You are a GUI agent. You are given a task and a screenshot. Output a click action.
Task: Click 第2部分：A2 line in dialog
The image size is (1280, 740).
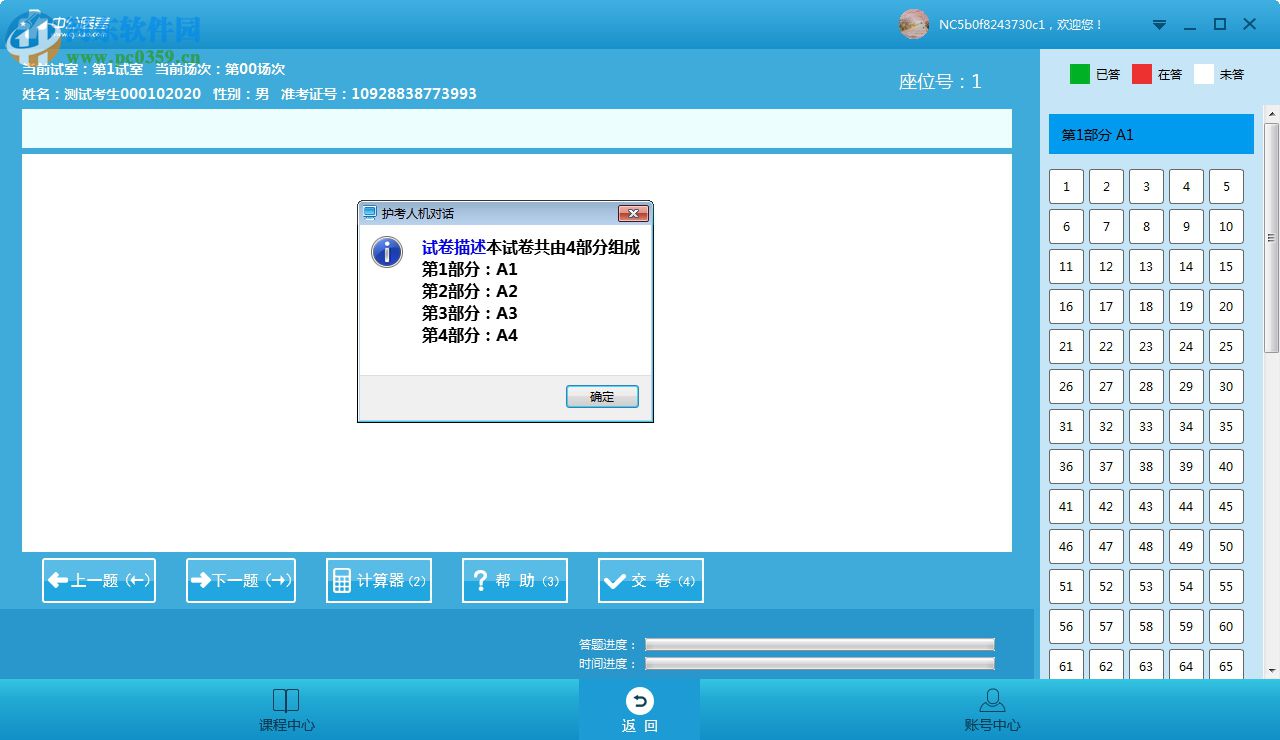coord(470,292)
